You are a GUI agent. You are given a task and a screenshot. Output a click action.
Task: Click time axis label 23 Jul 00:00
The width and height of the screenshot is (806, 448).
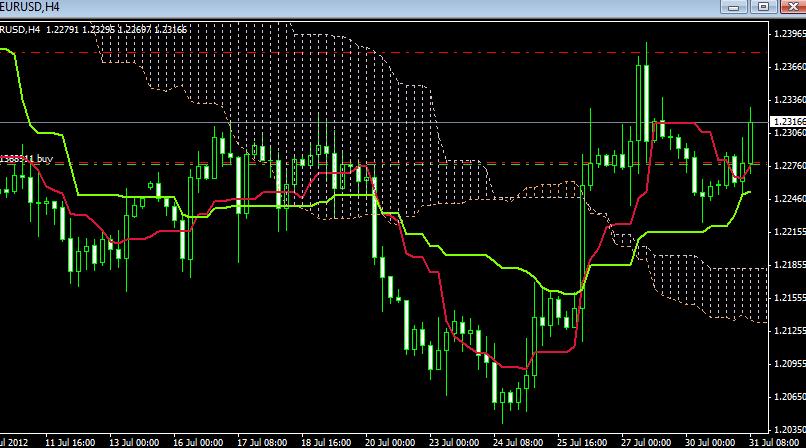[x=454, y=442]
